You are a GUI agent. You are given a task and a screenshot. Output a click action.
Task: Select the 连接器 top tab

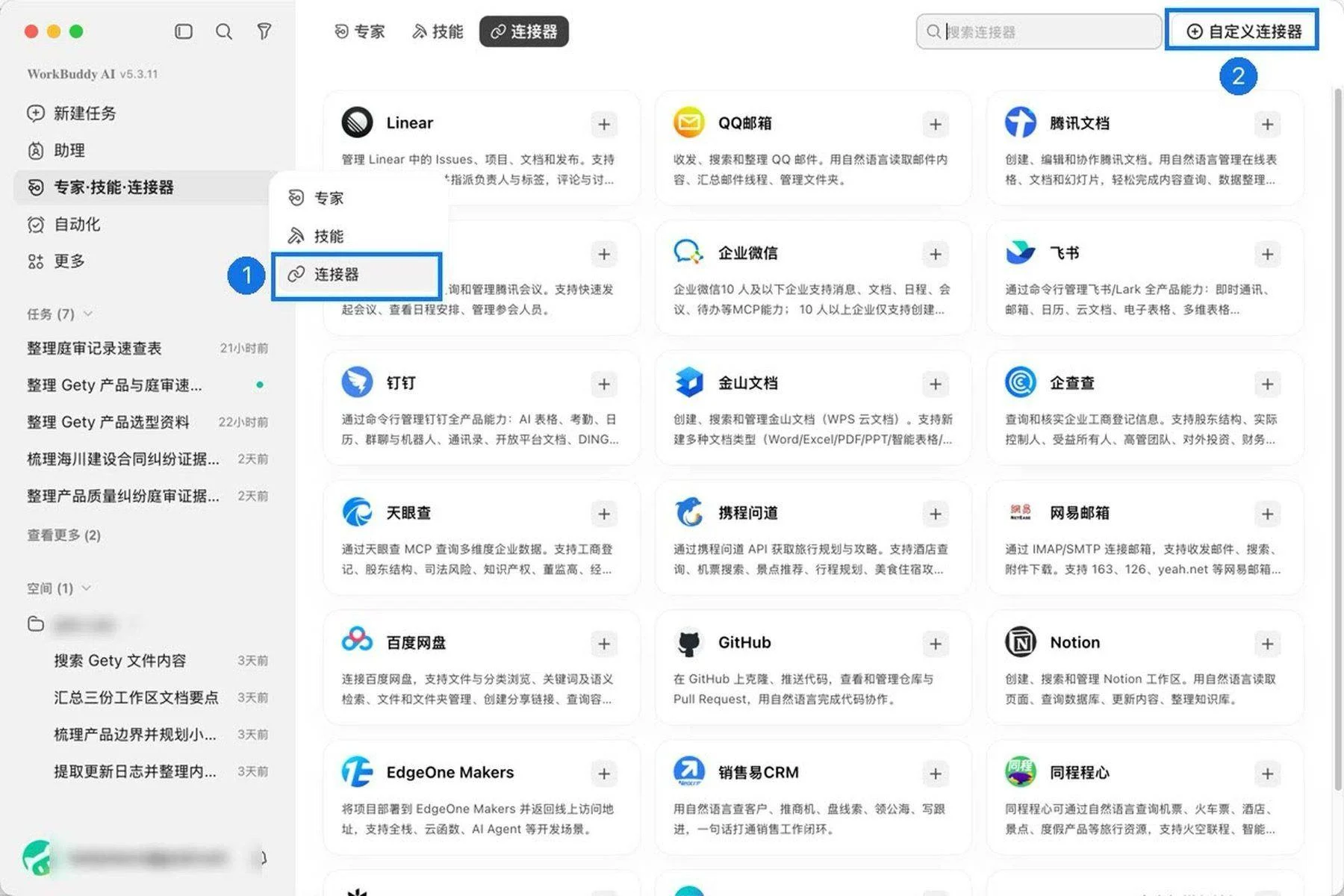click(523, 31)
